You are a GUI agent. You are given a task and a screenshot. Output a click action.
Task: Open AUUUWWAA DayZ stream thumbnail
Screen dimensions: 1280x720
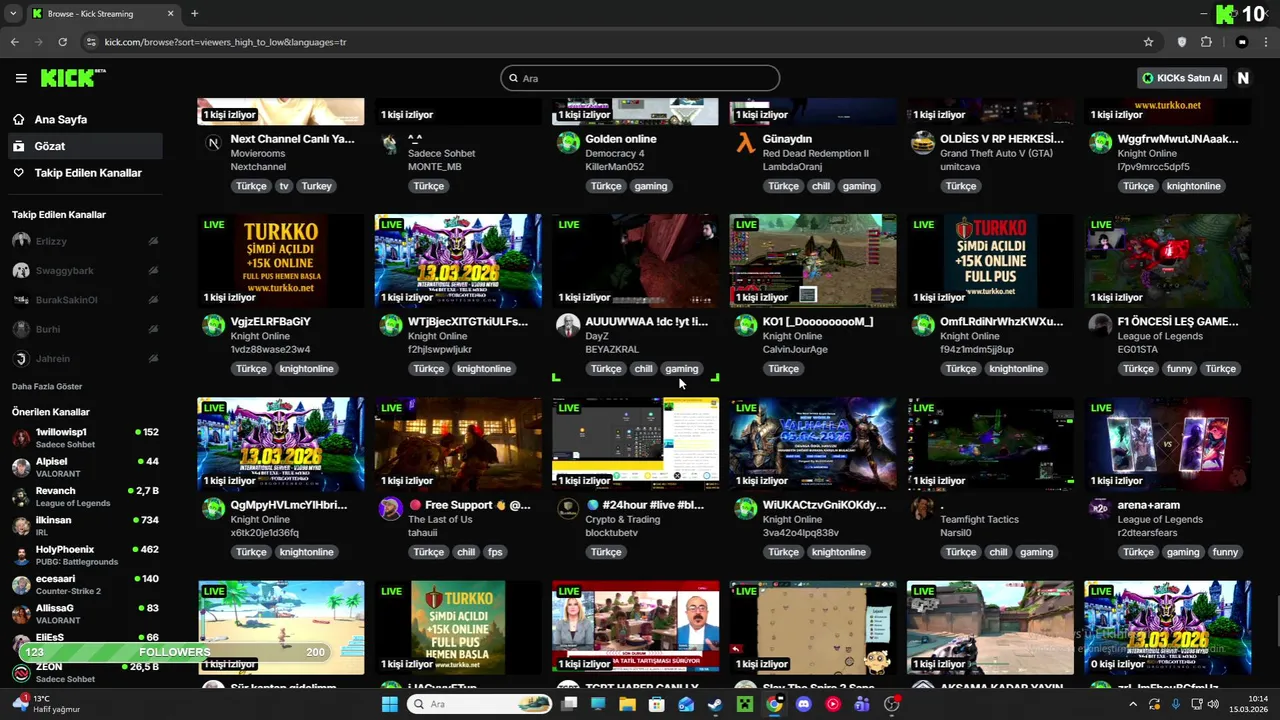tap(635, 260)
